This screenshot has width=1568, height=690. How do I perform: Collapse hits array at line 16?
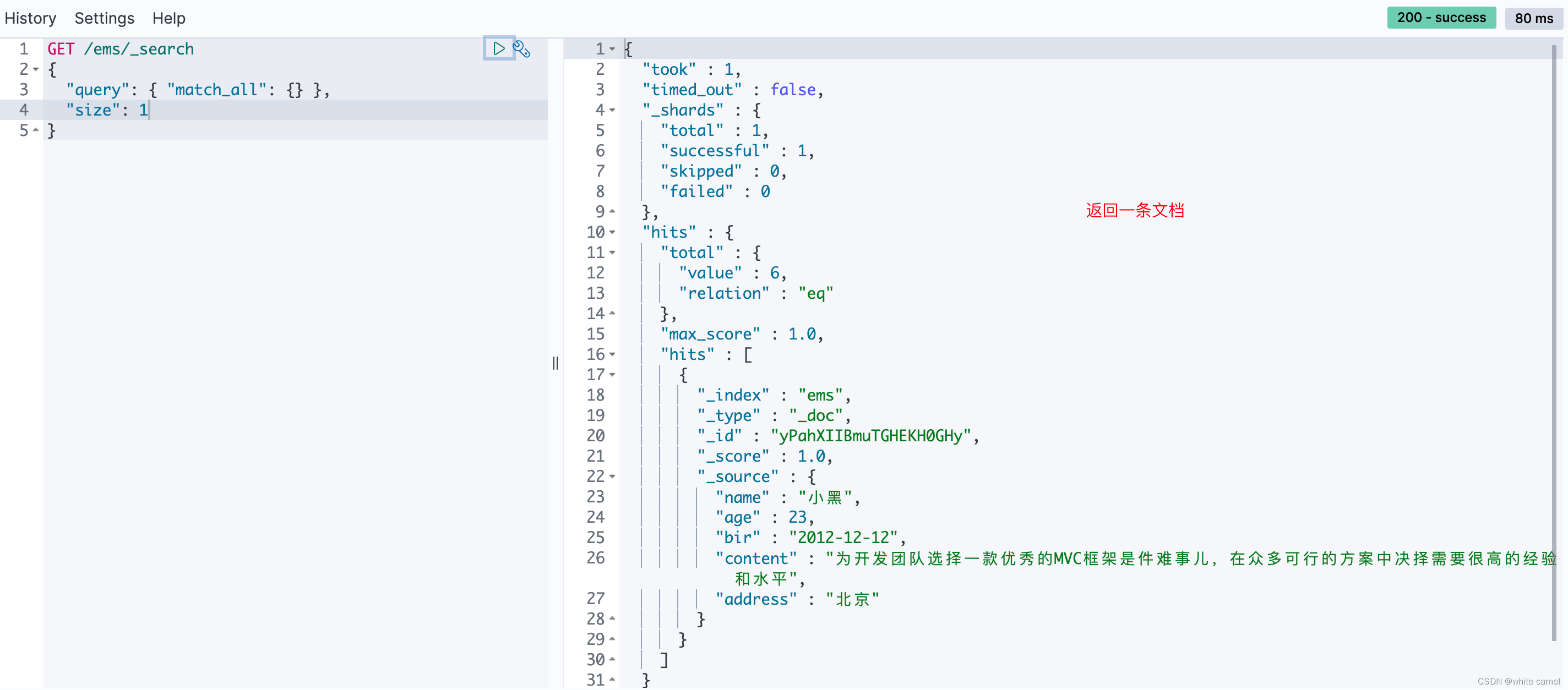(x=612, y=354)
